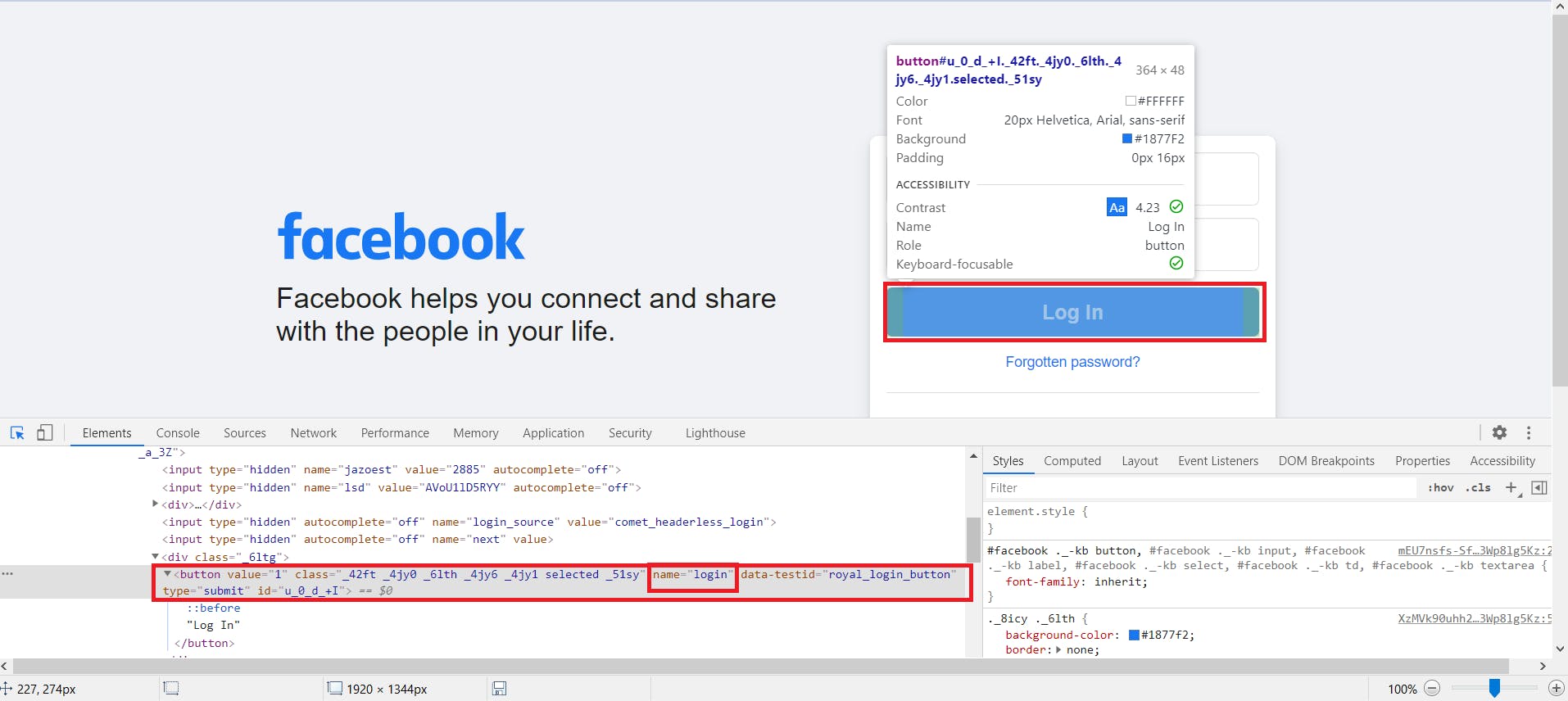Open the Security tab
1568x701 pixels.
pyautogui.click(x=630, y=433)
